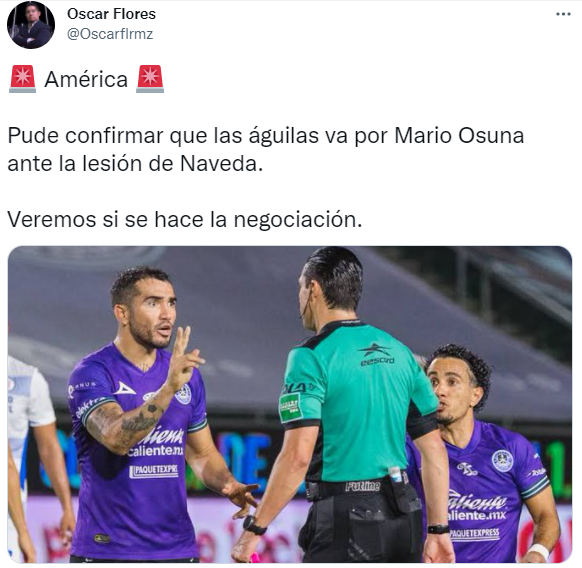This screenshot has width=582, height=568.
Task: Click the PAQUETEXPRESS logo on the left player's jersey
Action: 153,471
